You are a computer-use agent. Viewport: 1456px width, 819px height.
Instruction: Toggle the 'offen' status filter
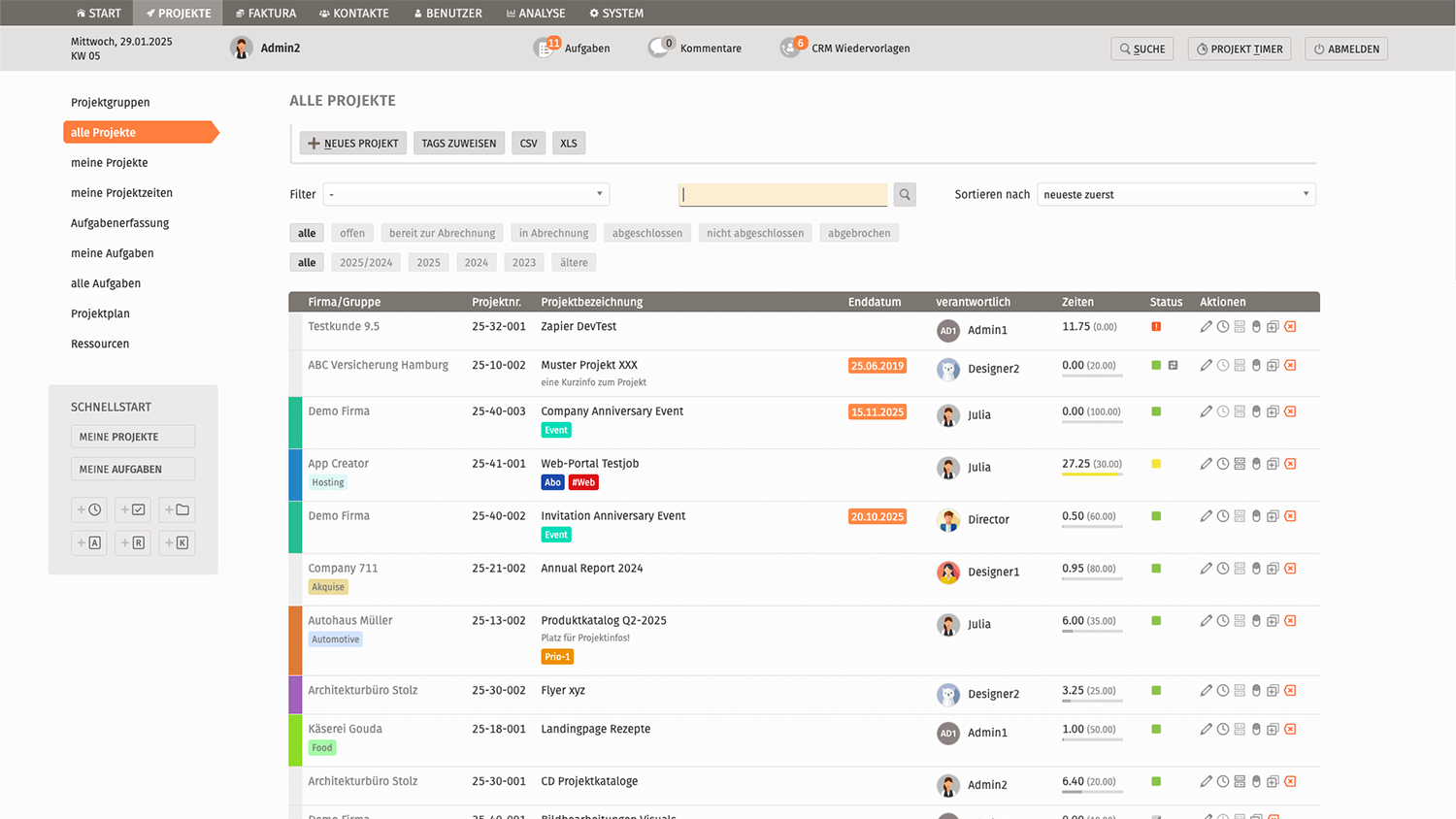tap(352, 233)
